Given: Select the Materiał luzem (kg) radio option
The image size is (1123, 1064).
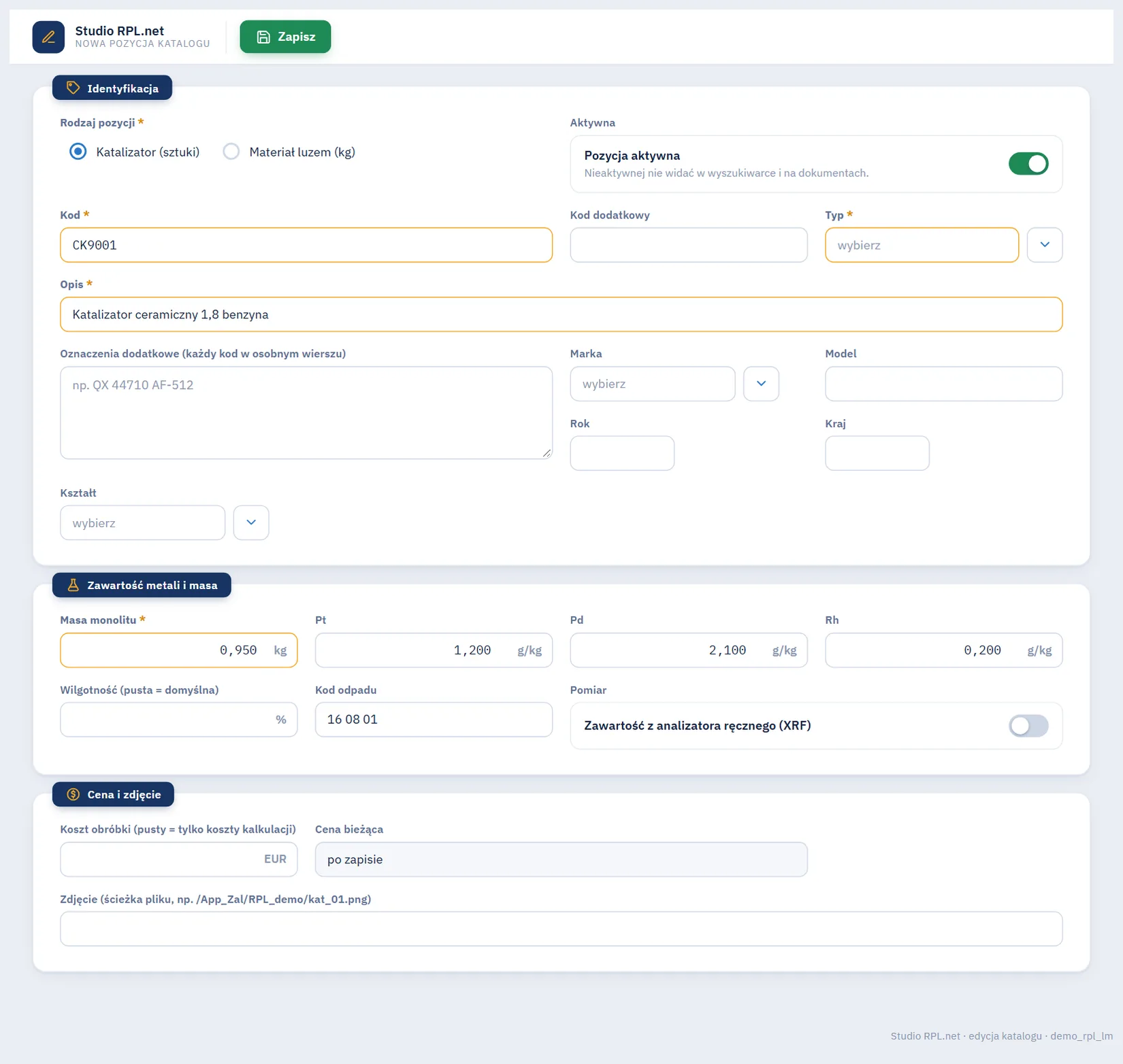Looking at the screenshot, I should pyautogui.click(x=231, y=152).
